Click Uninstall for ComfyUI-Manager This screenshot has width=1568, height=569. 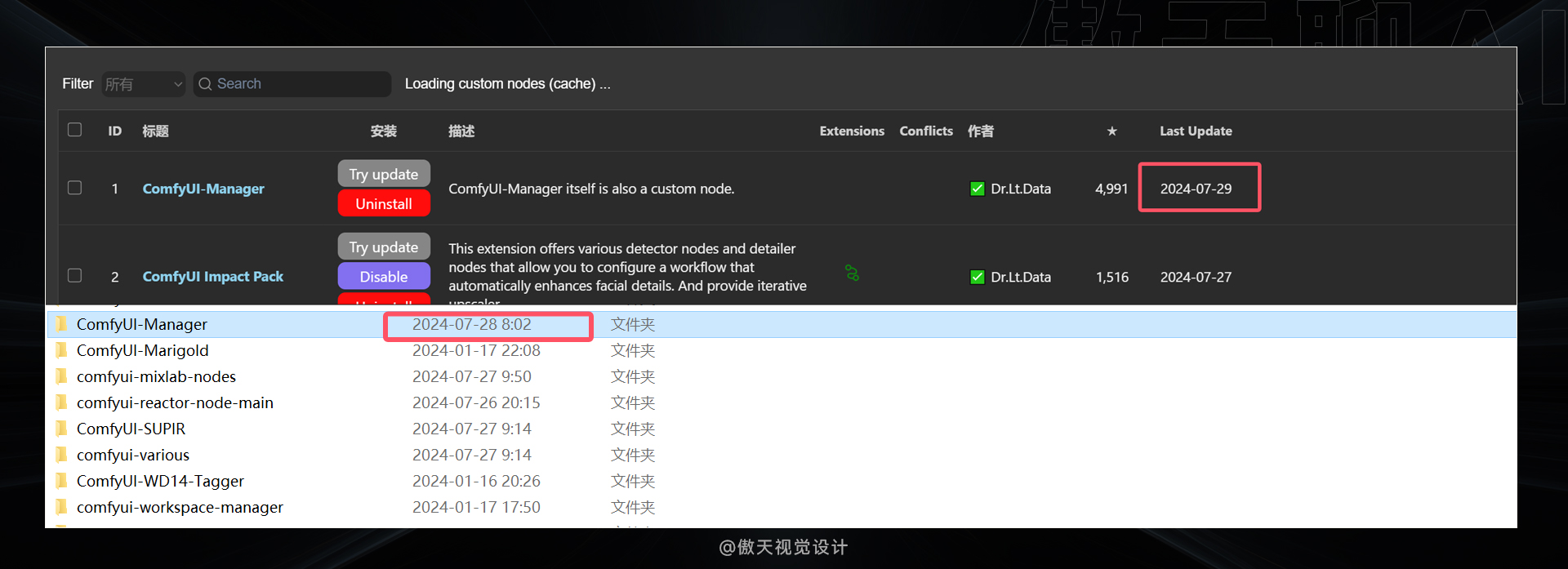tap(384, 203)
